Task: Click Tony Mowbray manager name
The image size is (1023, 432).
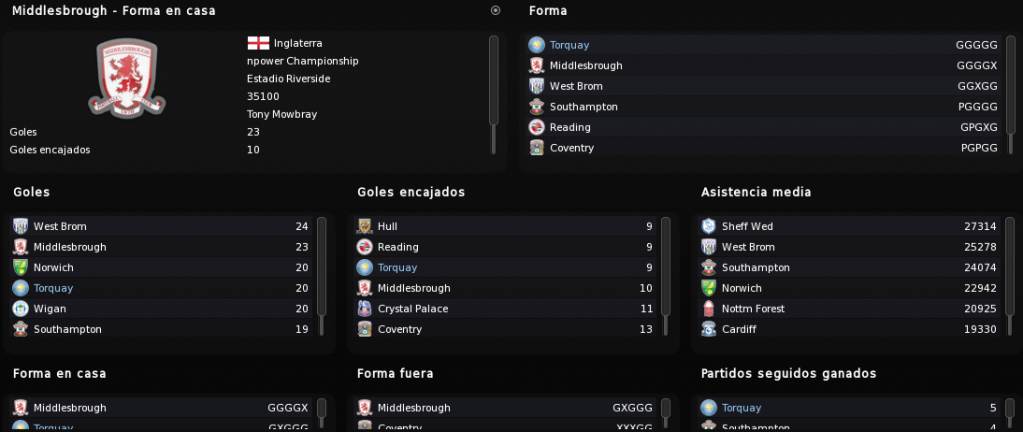Action: (x=282, y=114)
